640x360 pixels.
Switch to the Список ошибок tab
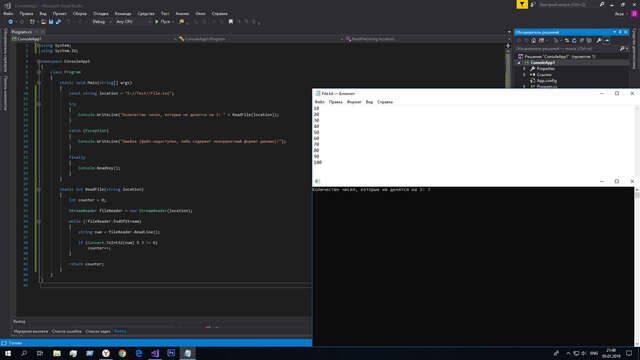[67, 331]
